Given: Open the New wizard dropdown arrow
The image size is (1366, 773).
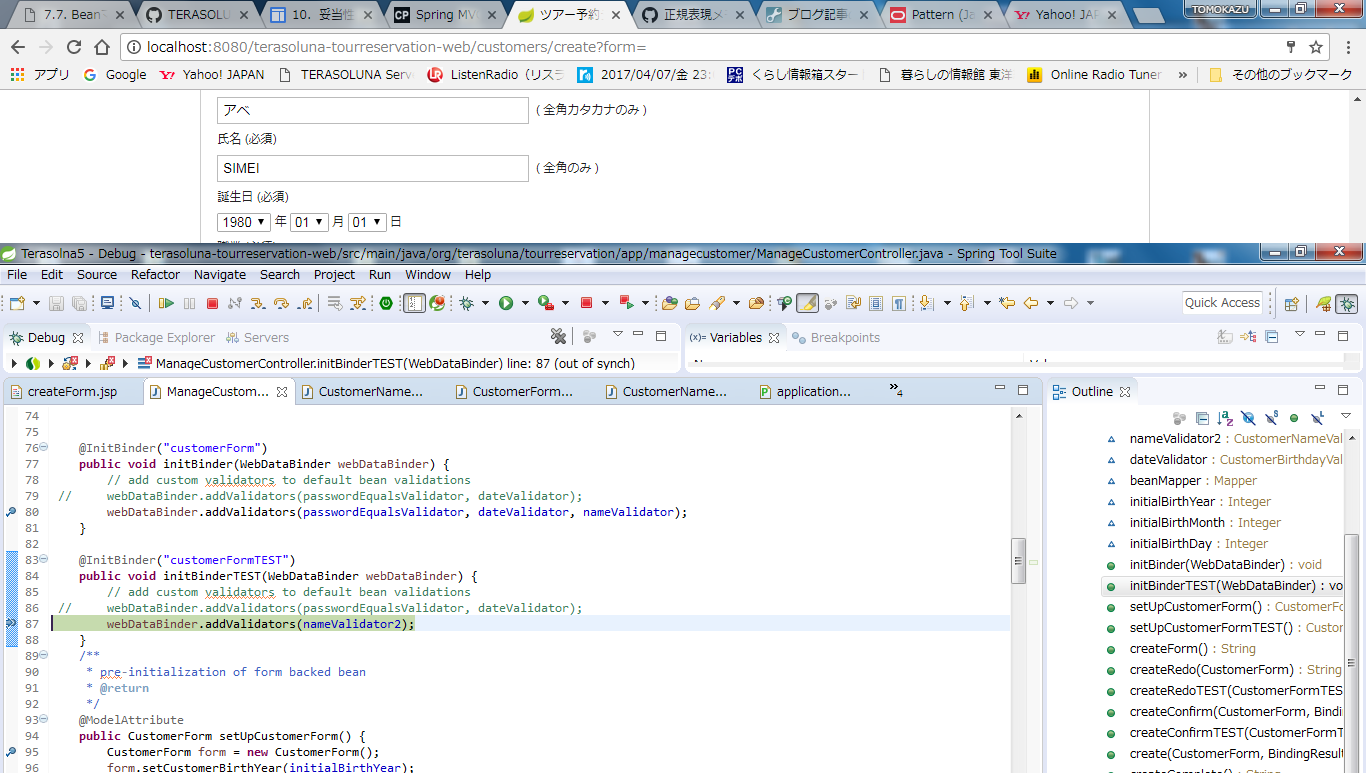Looking at the screenshot, I should tap(36, 303).
